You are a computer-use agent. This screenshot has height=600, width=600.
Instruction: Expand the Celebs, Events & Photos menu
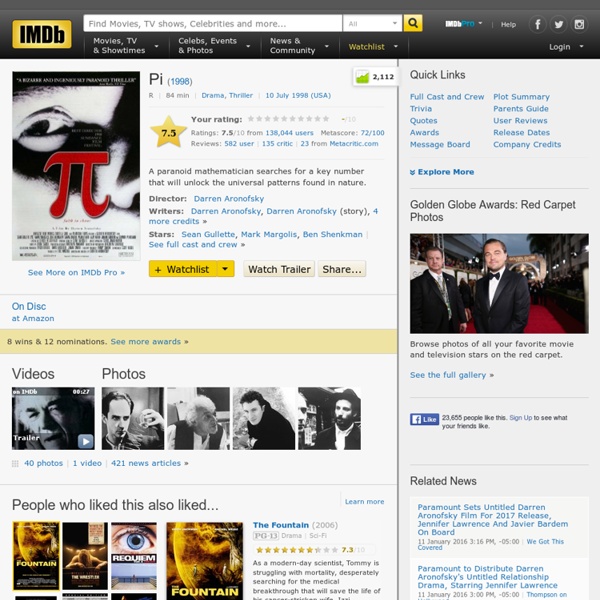click(x=214, y=46)
